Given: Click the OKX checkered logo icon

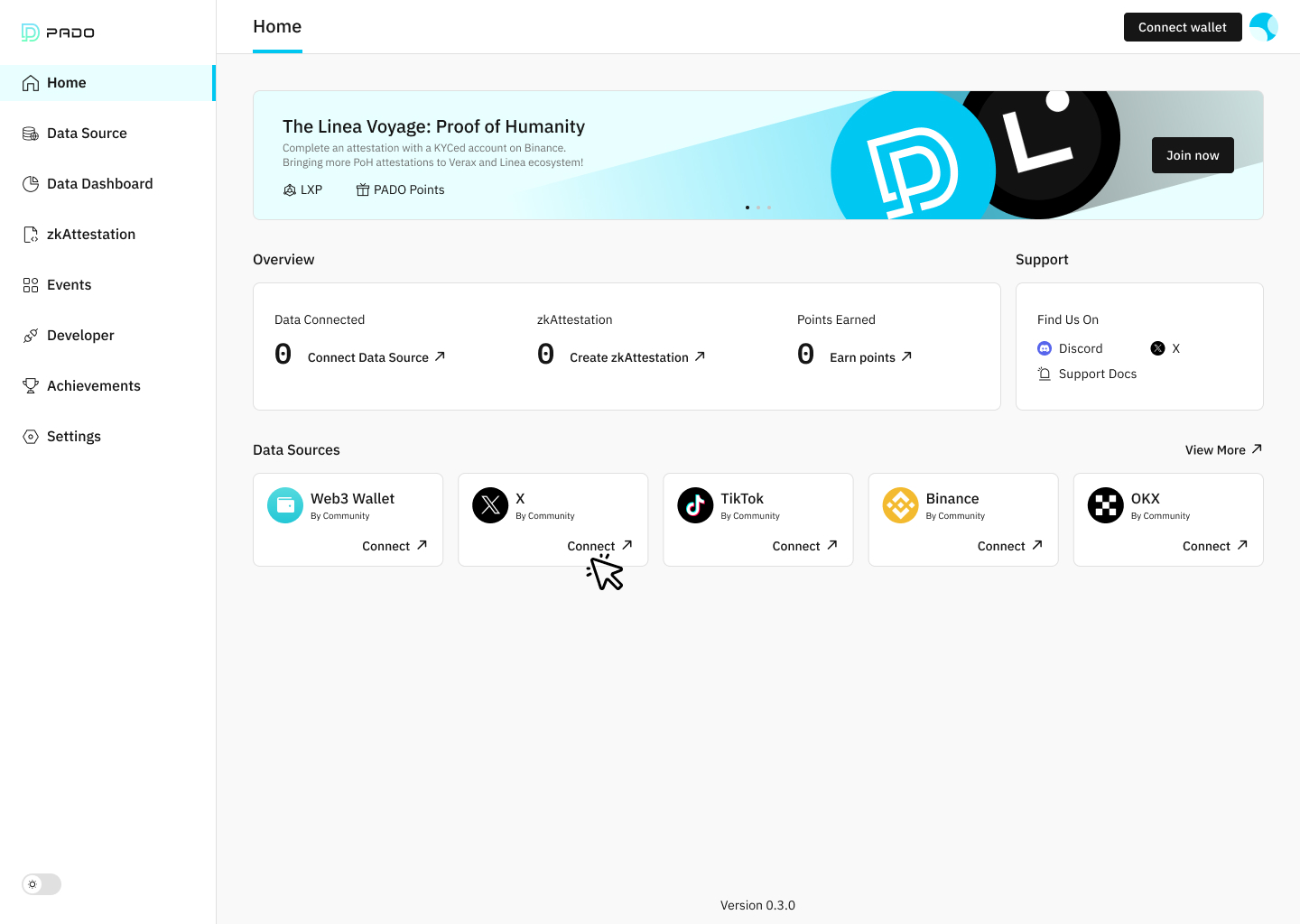Looking at the screenshot, I should pos(1106,505).
